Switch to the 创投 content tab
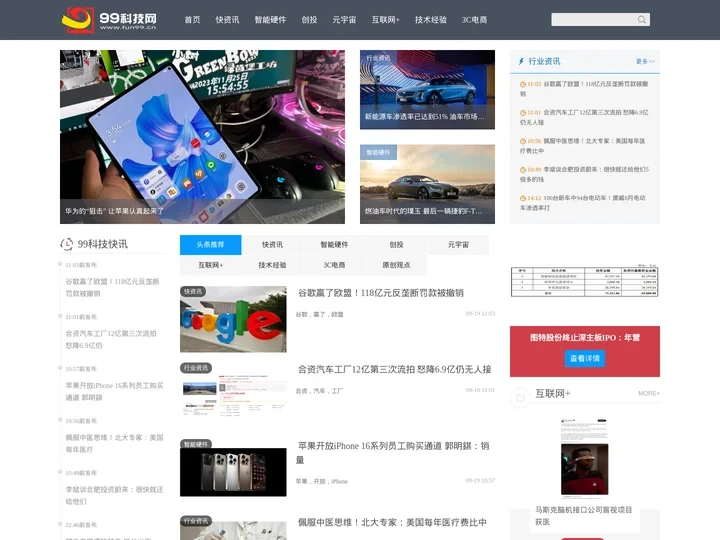This screenshot has width=720, height=540. pyautogui.click(x=396, y=245)
